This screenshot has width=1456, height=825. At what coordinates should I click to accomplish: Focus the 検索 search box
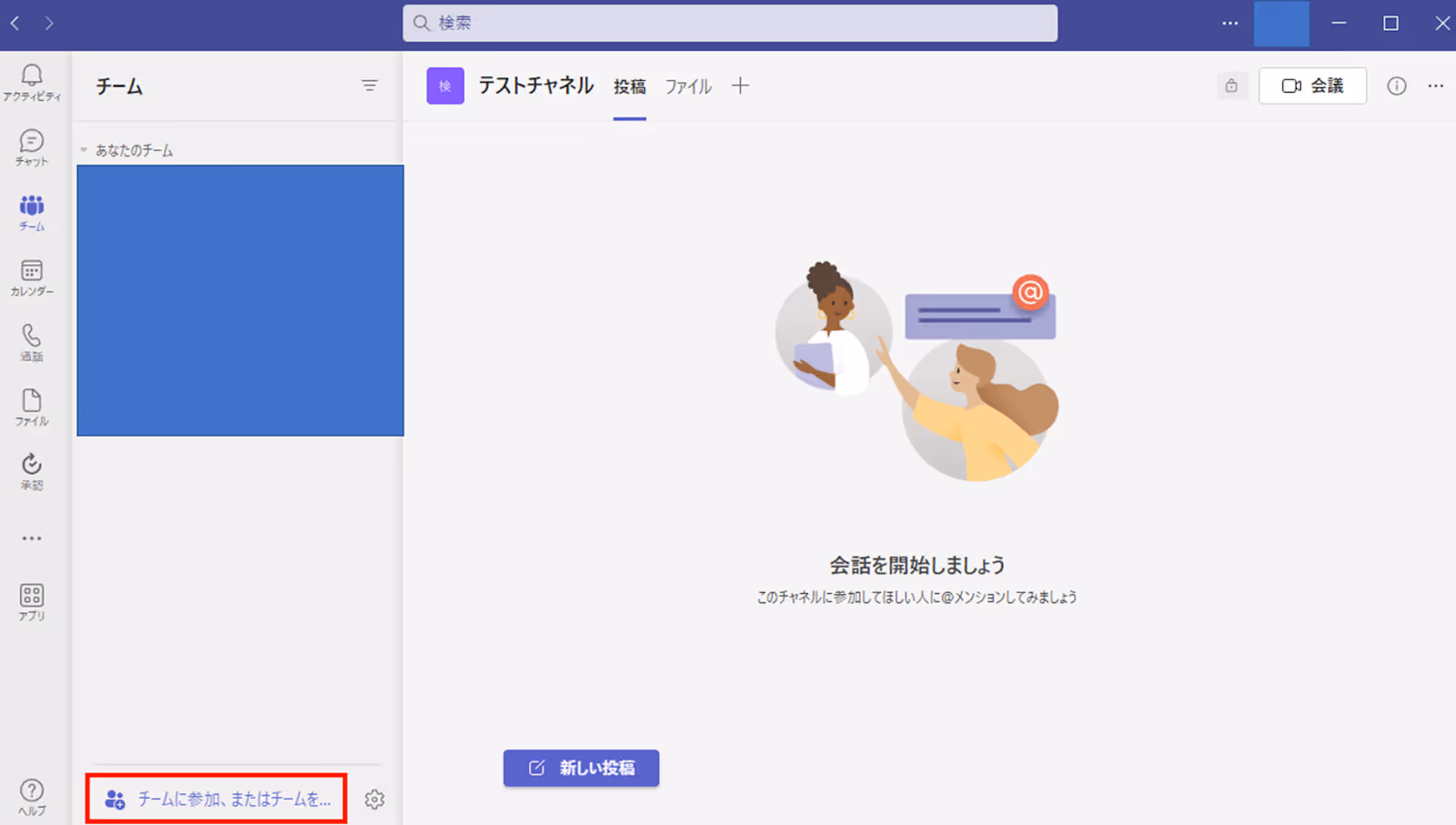point(730,23)
